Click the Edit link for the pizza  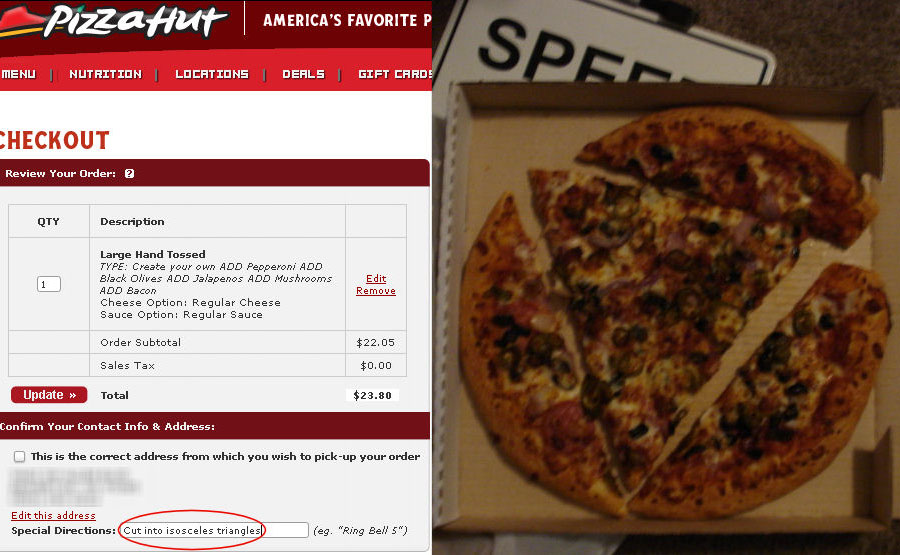376,278
